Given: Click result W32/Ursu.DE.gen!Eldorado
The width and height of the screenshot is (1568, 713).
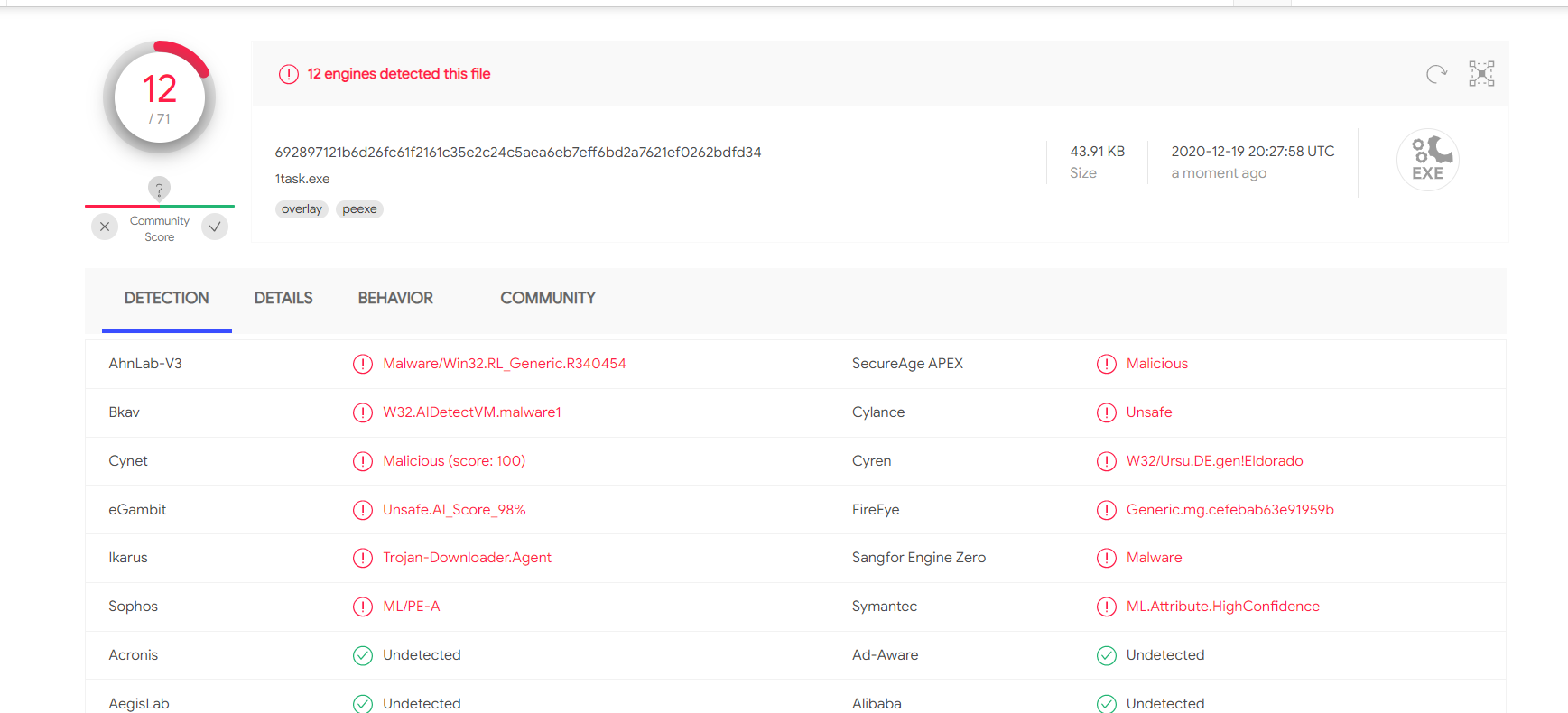Looking at the screenshot, I should pos(1215,461).
